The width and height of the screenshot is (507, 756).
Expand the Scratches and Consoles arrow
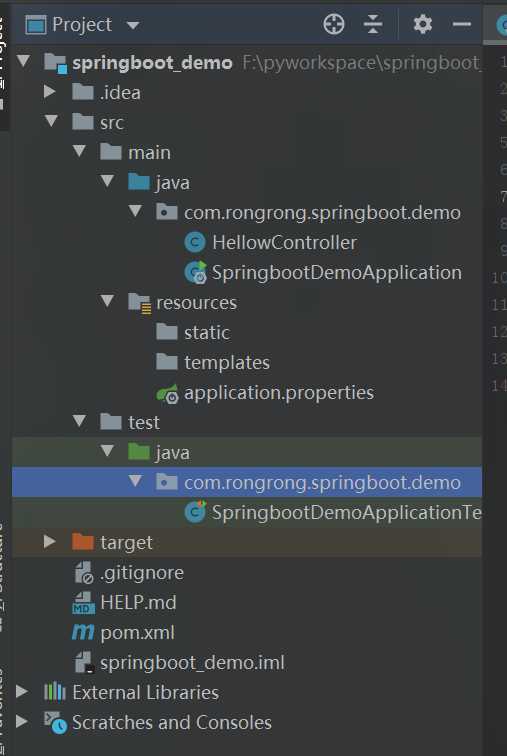tap(22, 722)
